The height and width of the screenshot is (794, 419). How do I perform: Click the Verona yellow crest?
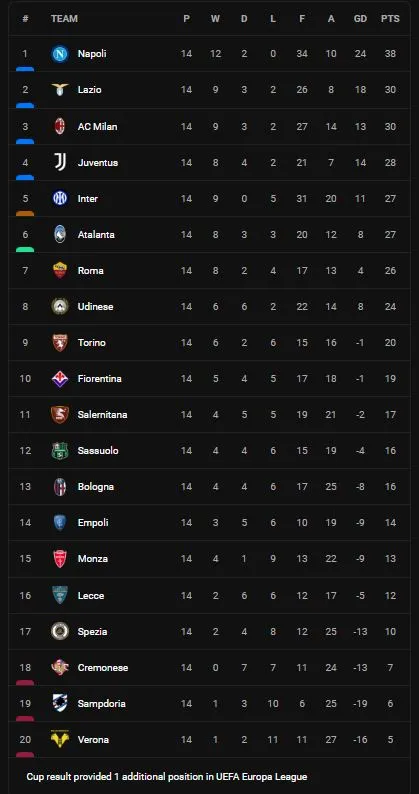click(60, 739)
